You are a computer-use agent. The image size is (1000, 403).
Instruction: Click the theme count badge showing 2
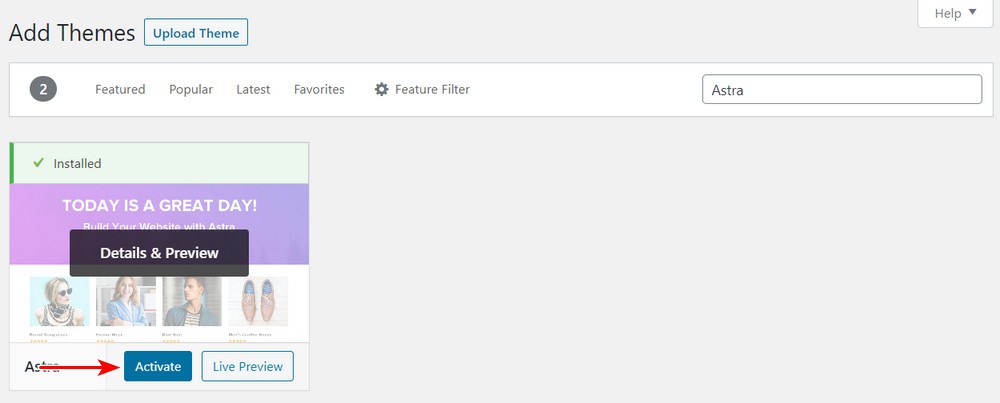(43, 89)
